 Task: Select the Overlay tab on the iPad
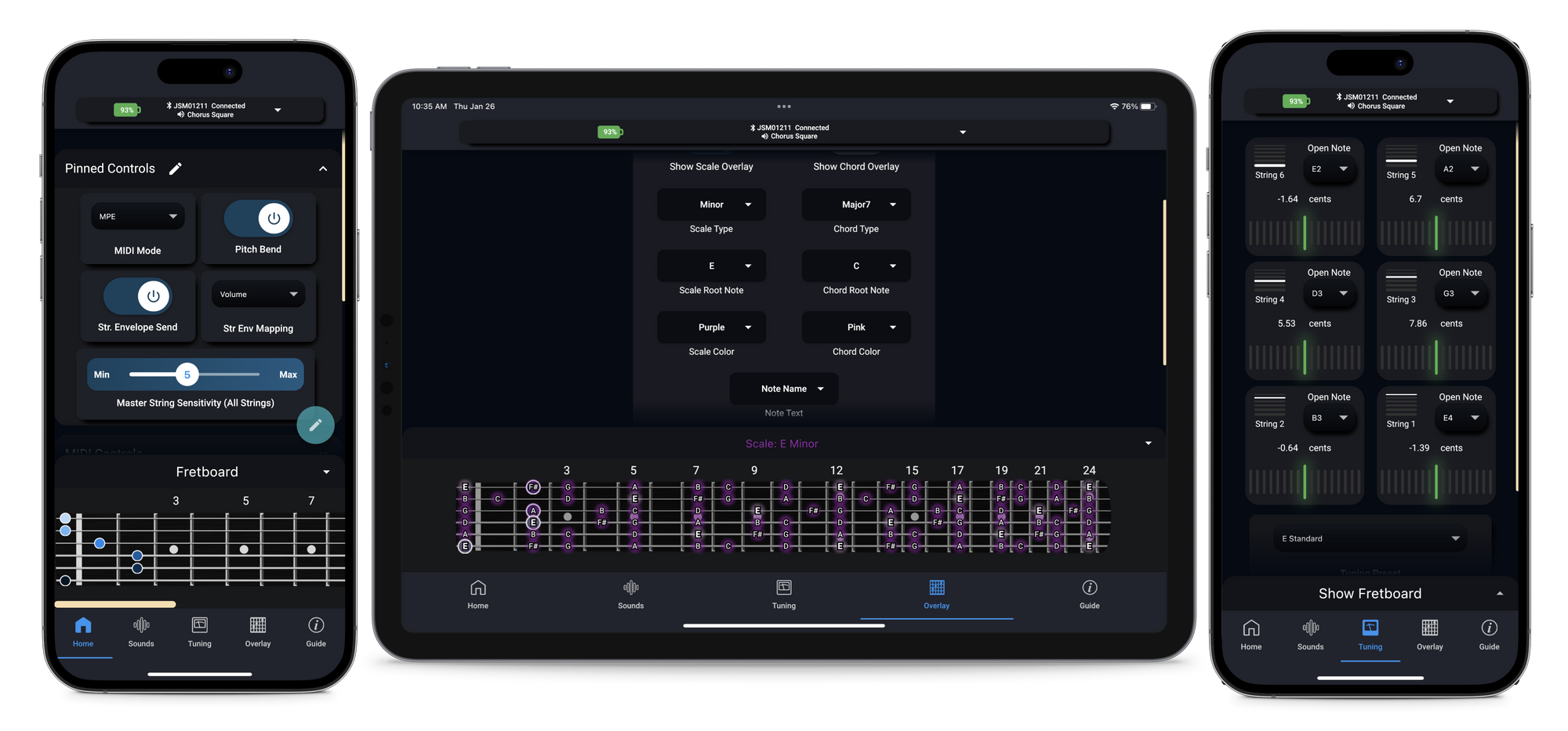point(936,594)
